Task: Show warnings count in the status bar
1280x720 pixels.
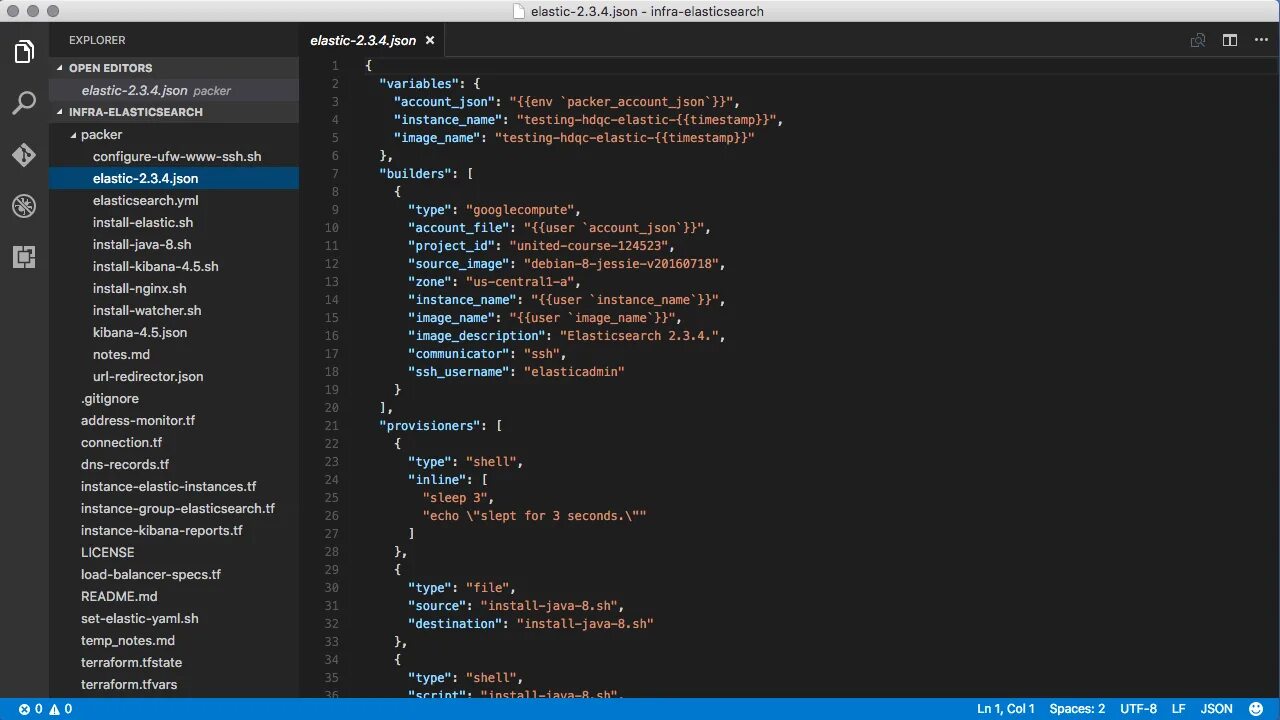Action: [x=58, y=708]
